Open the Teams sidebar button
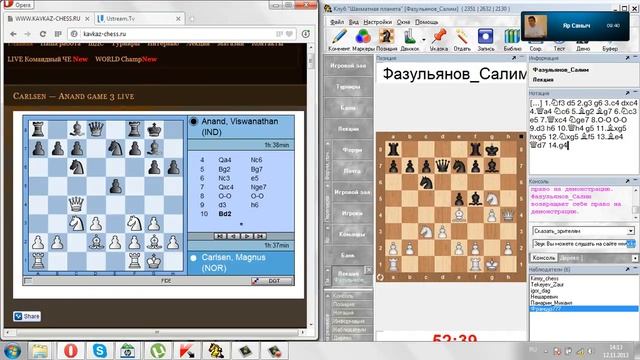The height and width of the screenshot is (360, 640). pyautogui.click(x=352, y=234)
